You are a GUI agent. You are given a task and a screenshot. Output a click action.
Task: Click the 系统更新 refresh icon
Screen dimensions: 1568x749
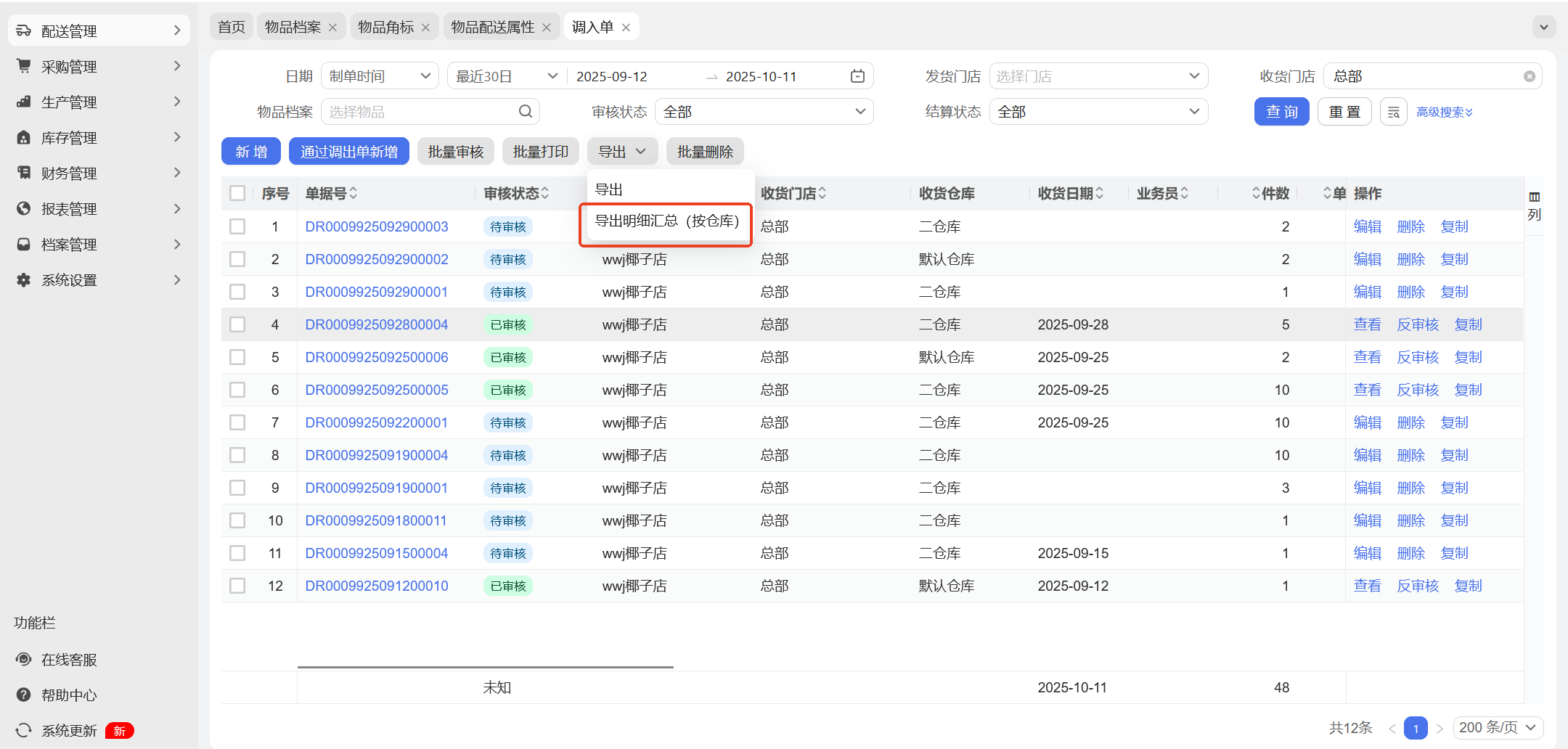pyautogui.click(x=24, y=730)
